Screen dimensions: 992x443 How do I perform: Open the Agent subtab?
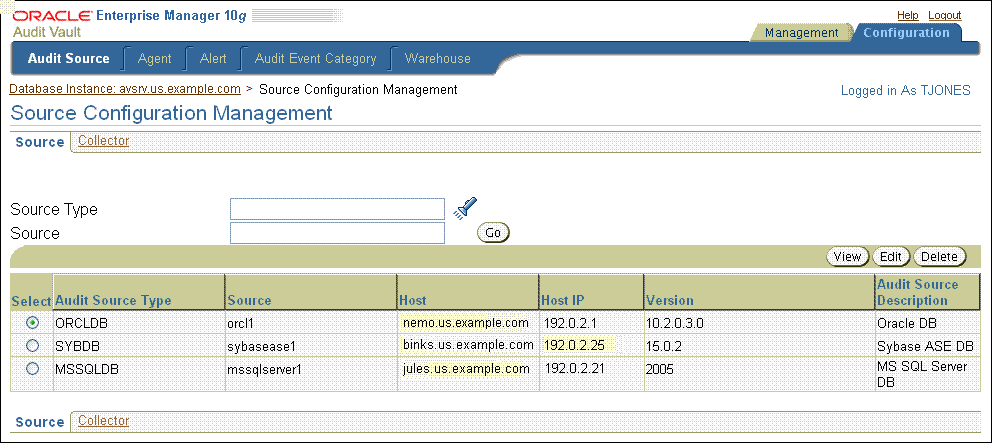pos(154,59)
